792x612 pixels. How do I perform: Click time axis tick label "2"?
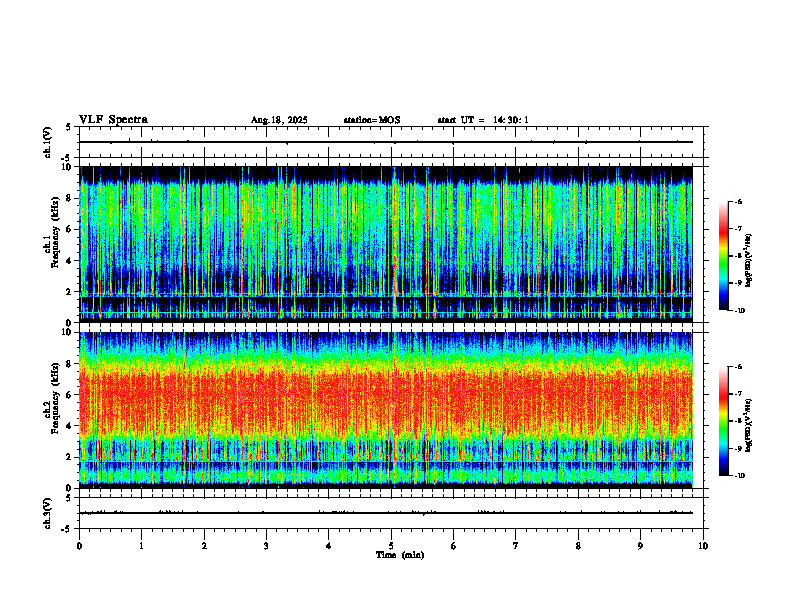tap(204, 546)
